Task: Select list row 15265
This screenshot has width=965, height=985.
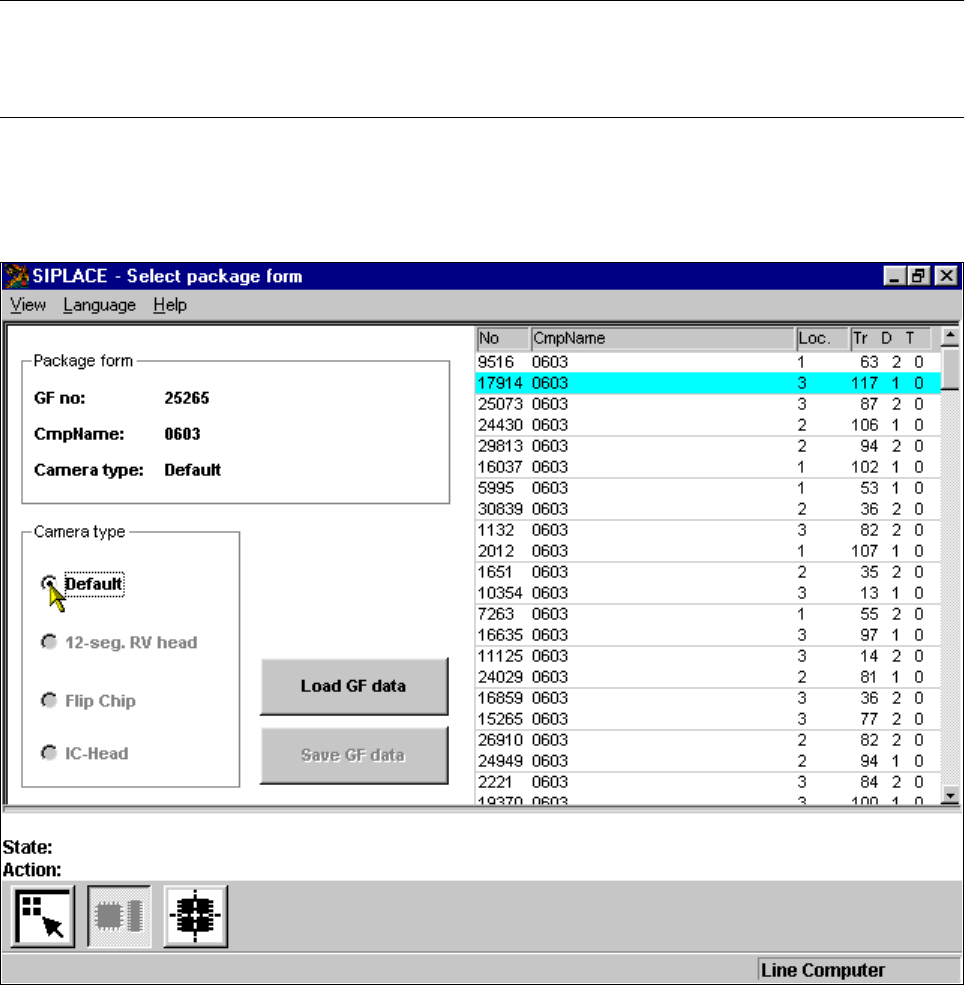Action: coord(708,719)
